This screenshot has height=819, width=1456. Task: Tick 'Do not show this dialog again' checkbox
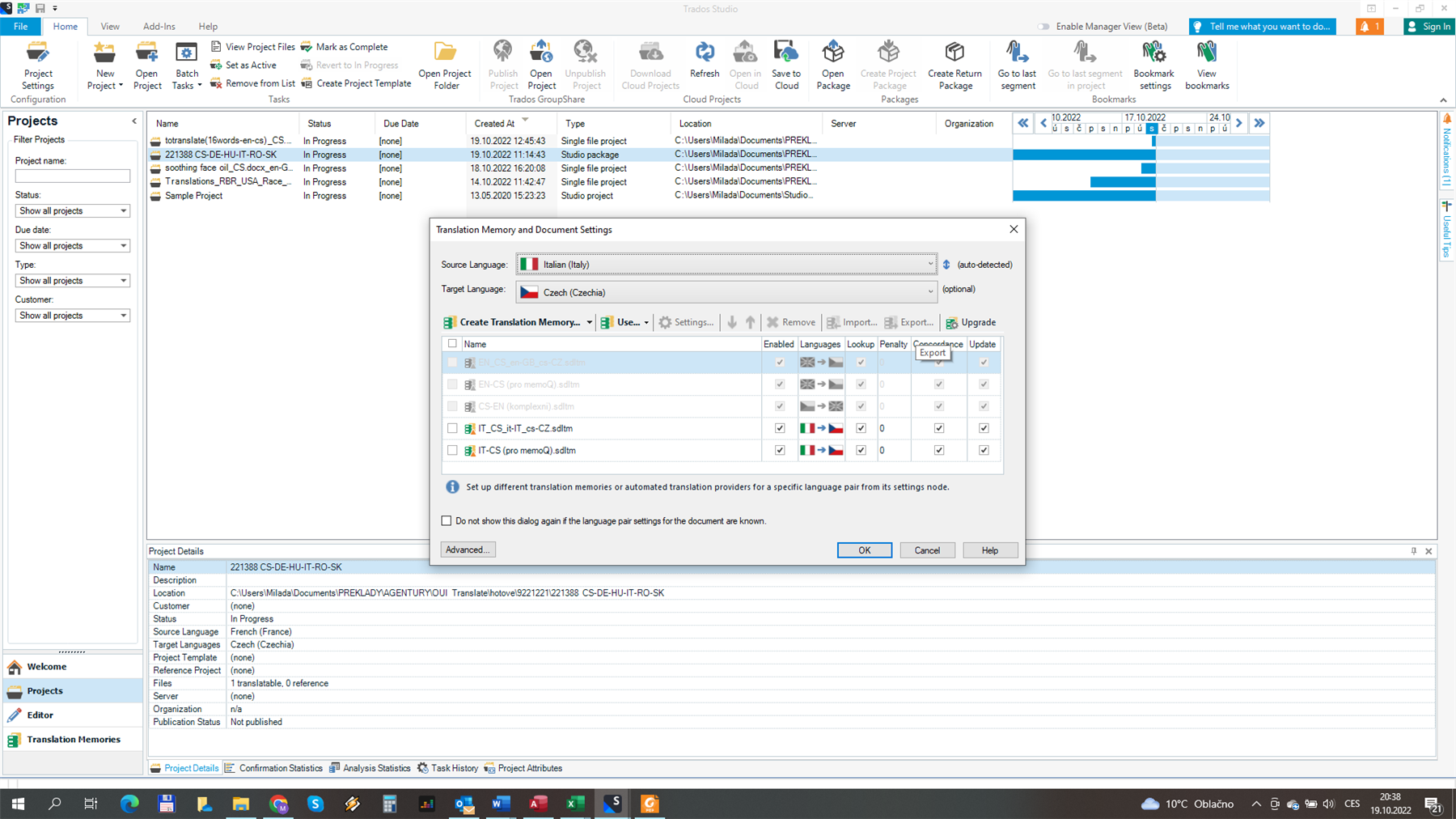pyautogui.click(x=447, y=520)
